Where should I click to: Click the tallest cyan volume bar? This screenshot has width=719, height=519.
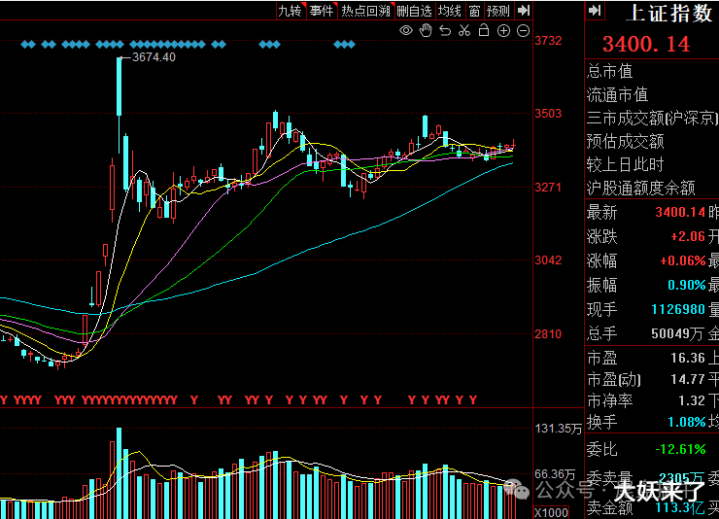pyautogui.click(x=119, y=473)
